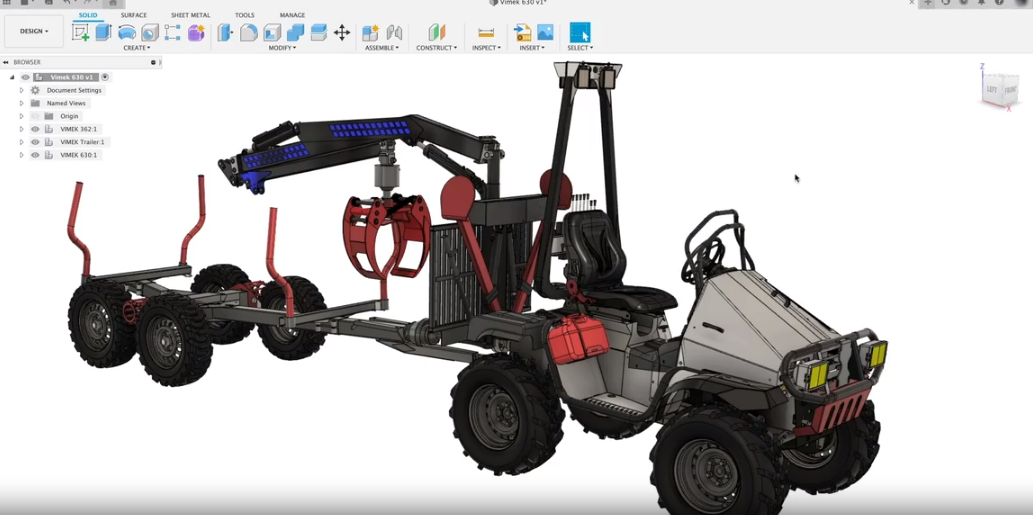The image size is (1033, 515).
Task: Select the Create Sketch tool
Action: point(80,32)
